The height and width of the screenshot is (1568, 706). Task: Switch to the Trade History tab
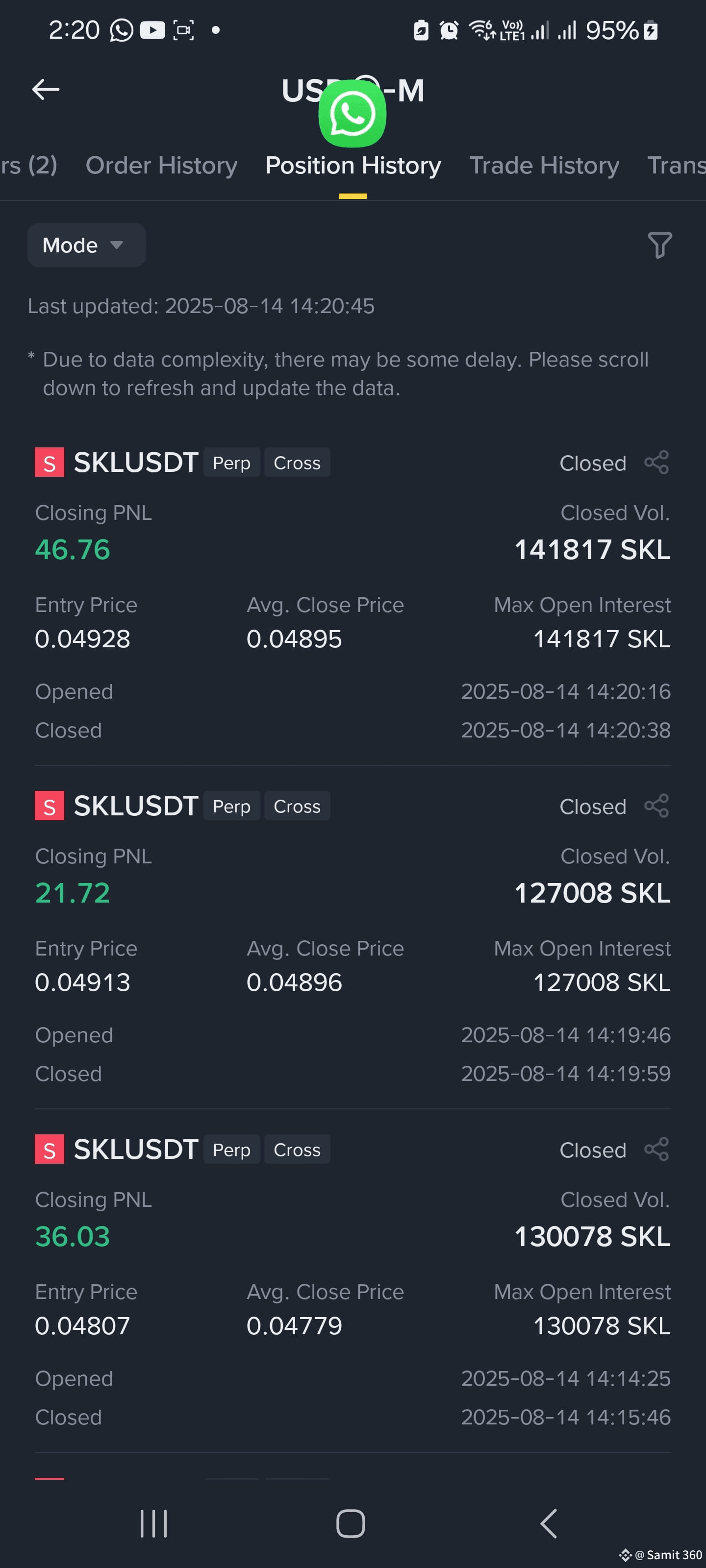544,166
